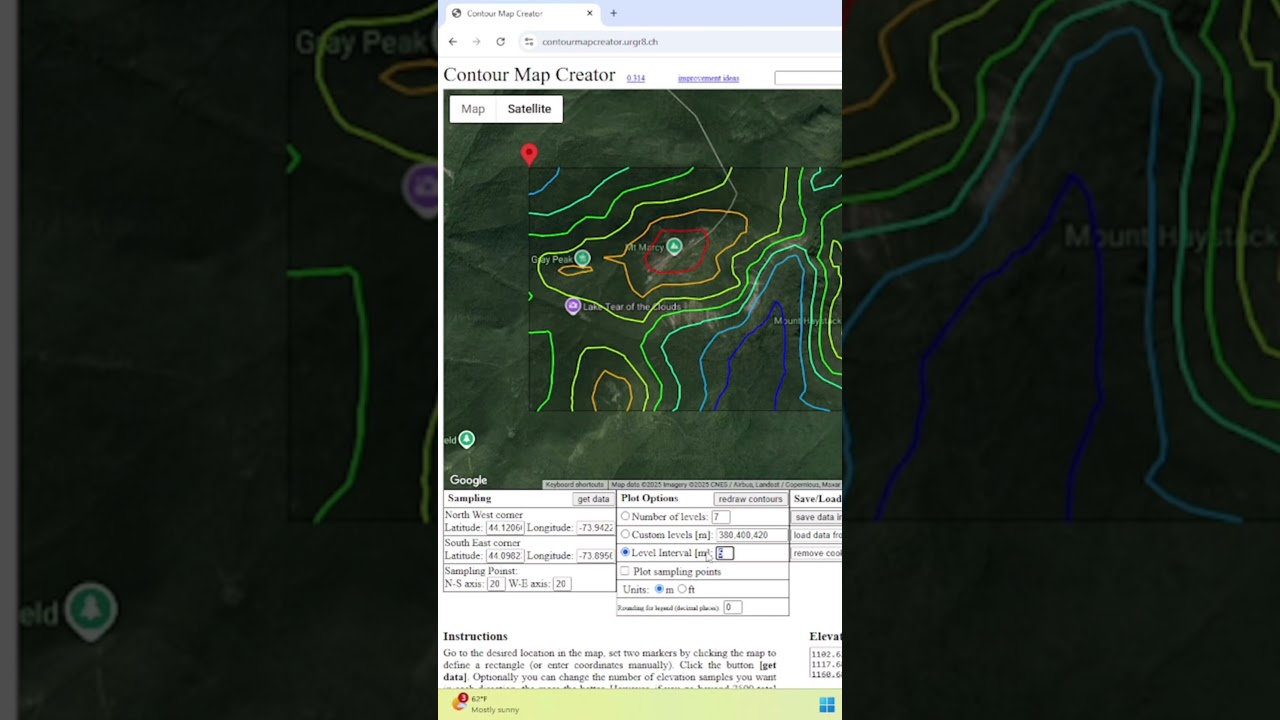Click the browser forward arrow
Viewport: 1280px width, 720px height.
coord(476,42)
